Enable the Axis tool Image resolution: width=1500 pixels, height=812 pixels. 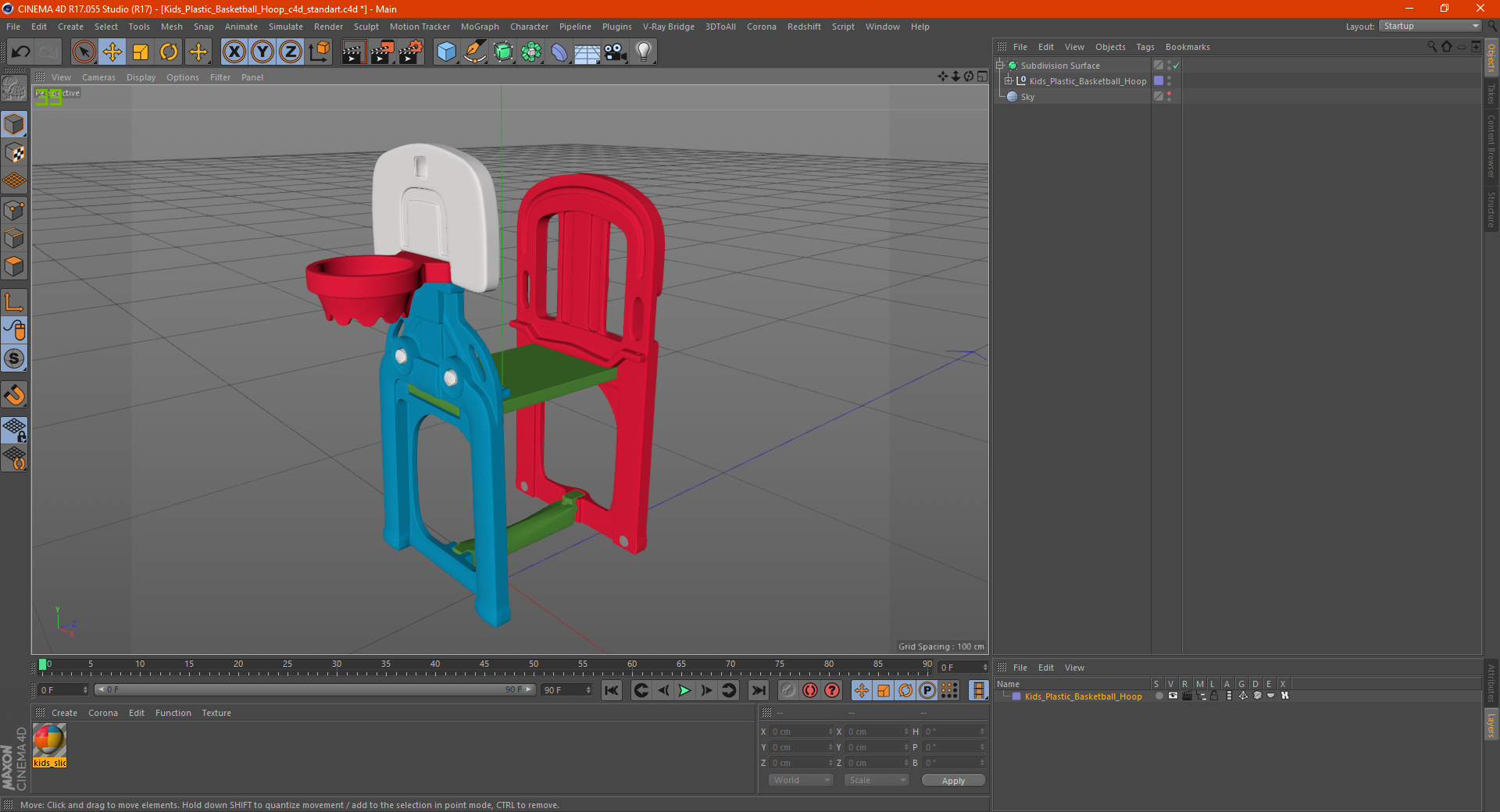(x=14, y=302)
